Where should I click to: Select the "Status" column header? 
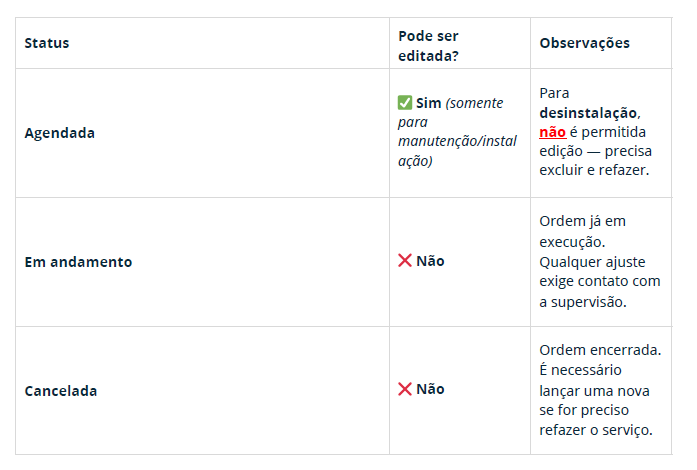click(47, 44)
